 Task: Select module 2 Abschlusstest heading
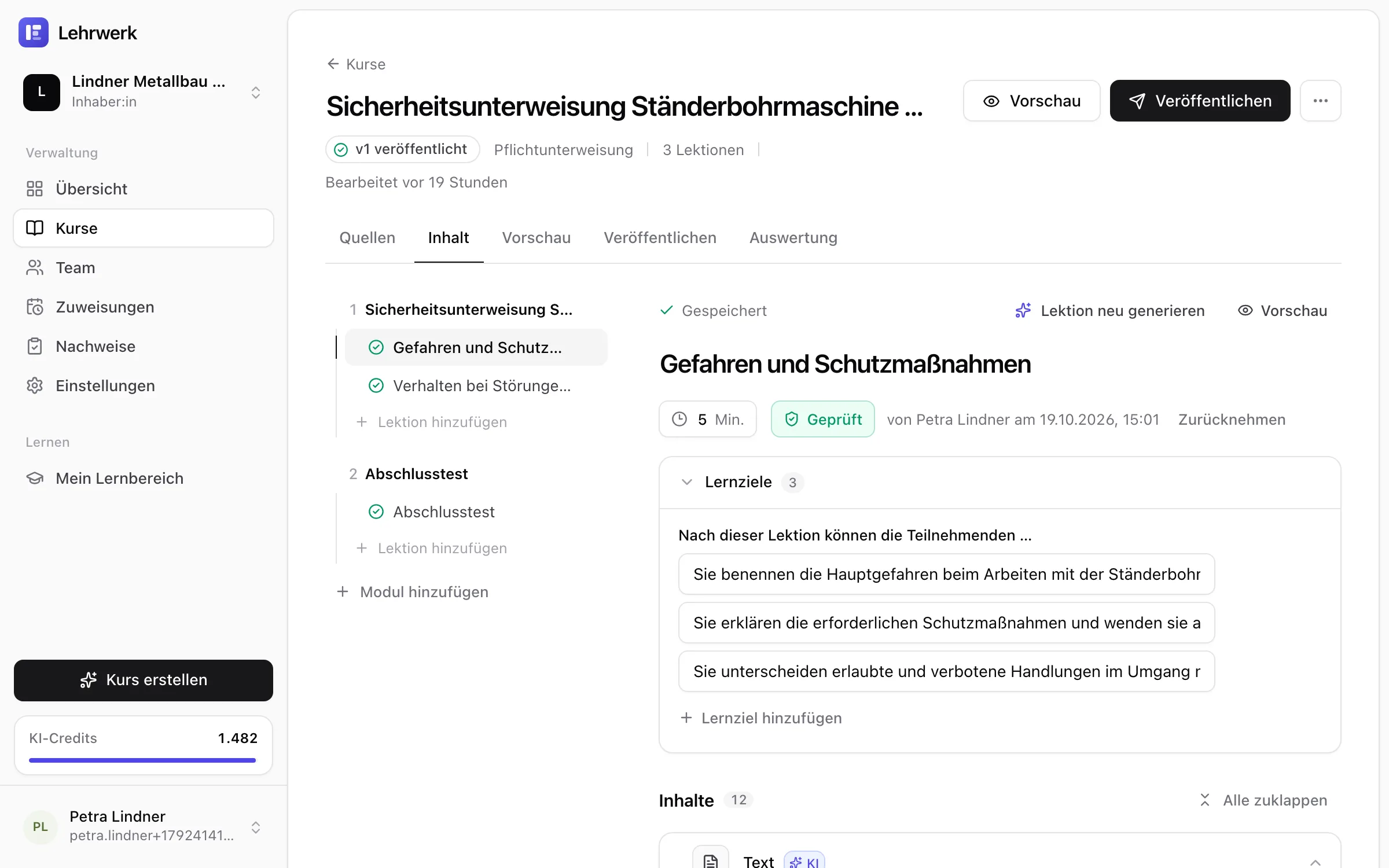[416, 474]
